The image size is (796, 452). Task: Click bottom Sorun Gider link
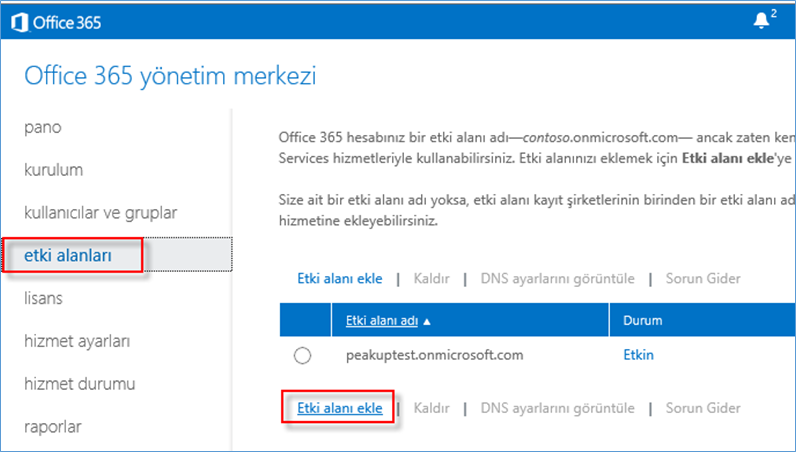tap(703, 408)
